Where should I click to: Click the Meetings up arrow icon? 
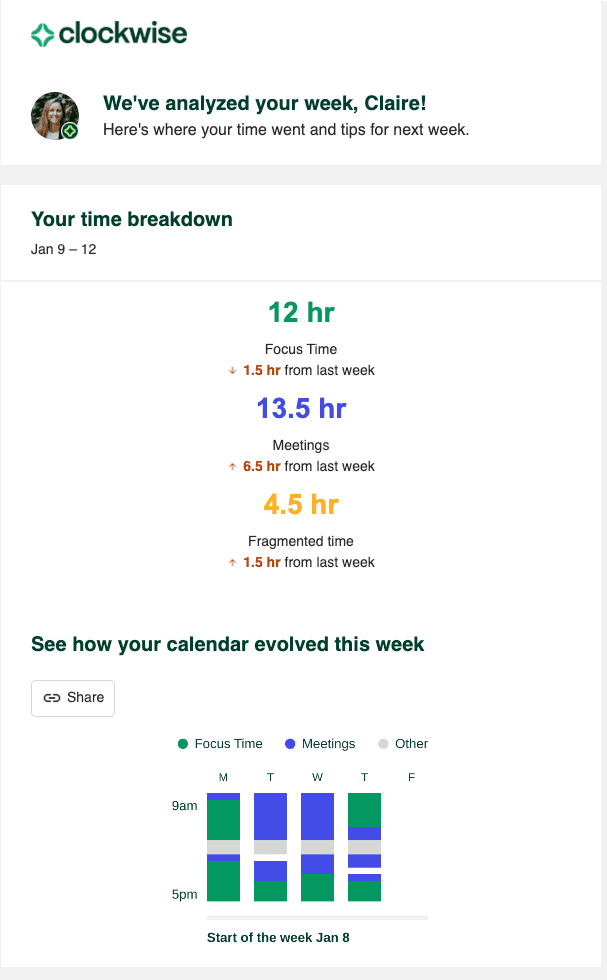[232, 467]
